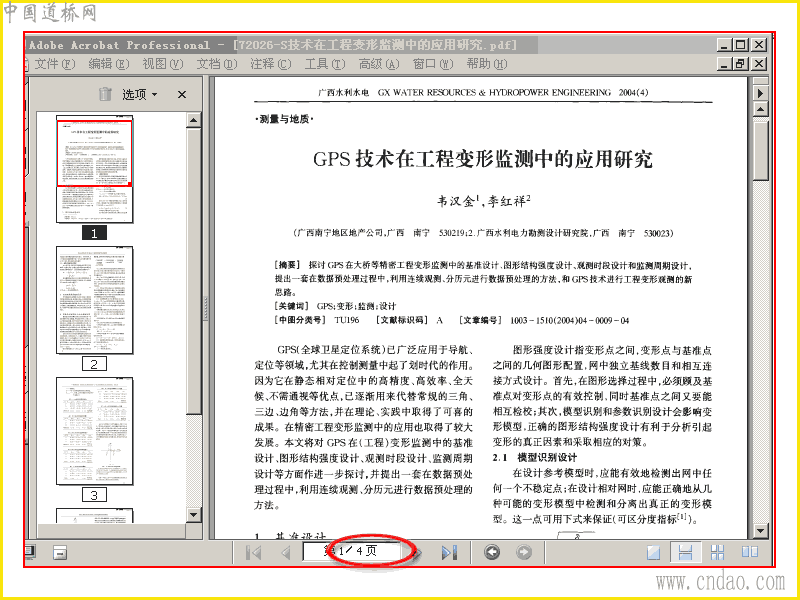Image resolution: width=800 pixels, height=600 pixels.
Task: Select facing pages layout icon
Action: click(x=749, y=552)
